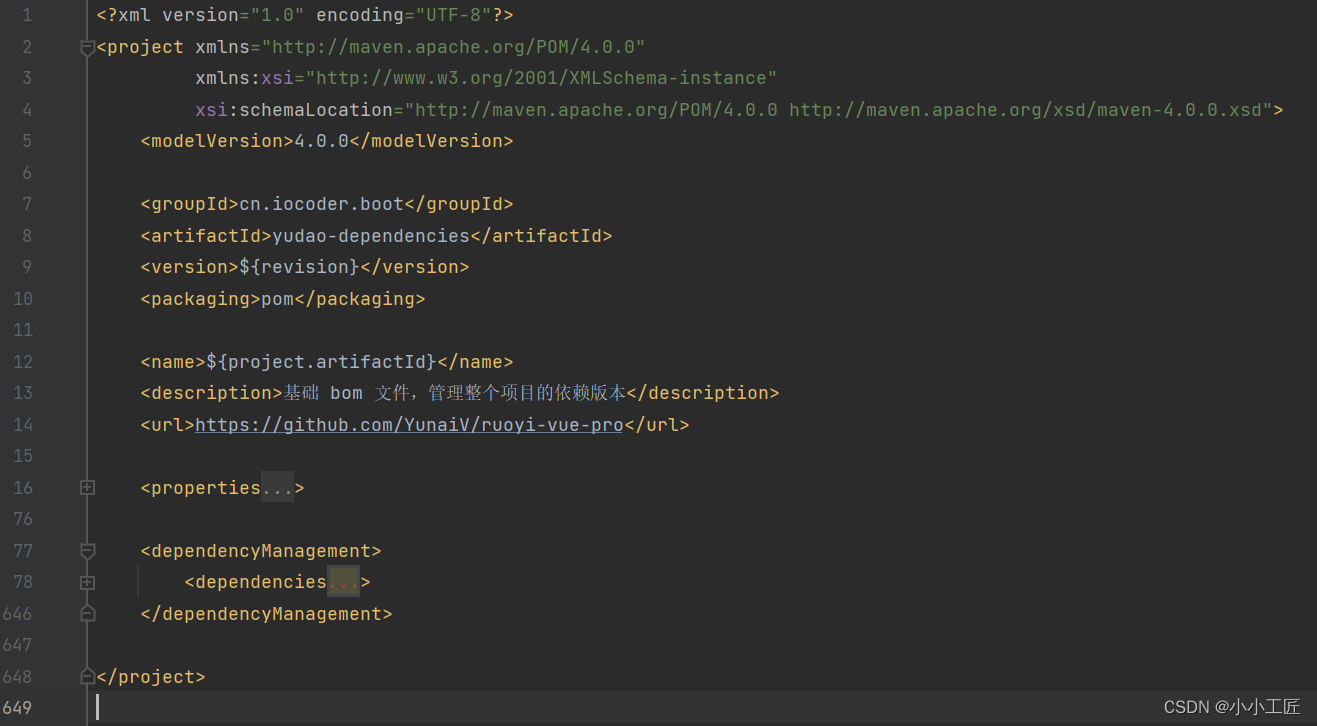Click the xsi:schemaLocation attribute name
The height and width of the screenshot is (726, 1317).
(294, 110)
